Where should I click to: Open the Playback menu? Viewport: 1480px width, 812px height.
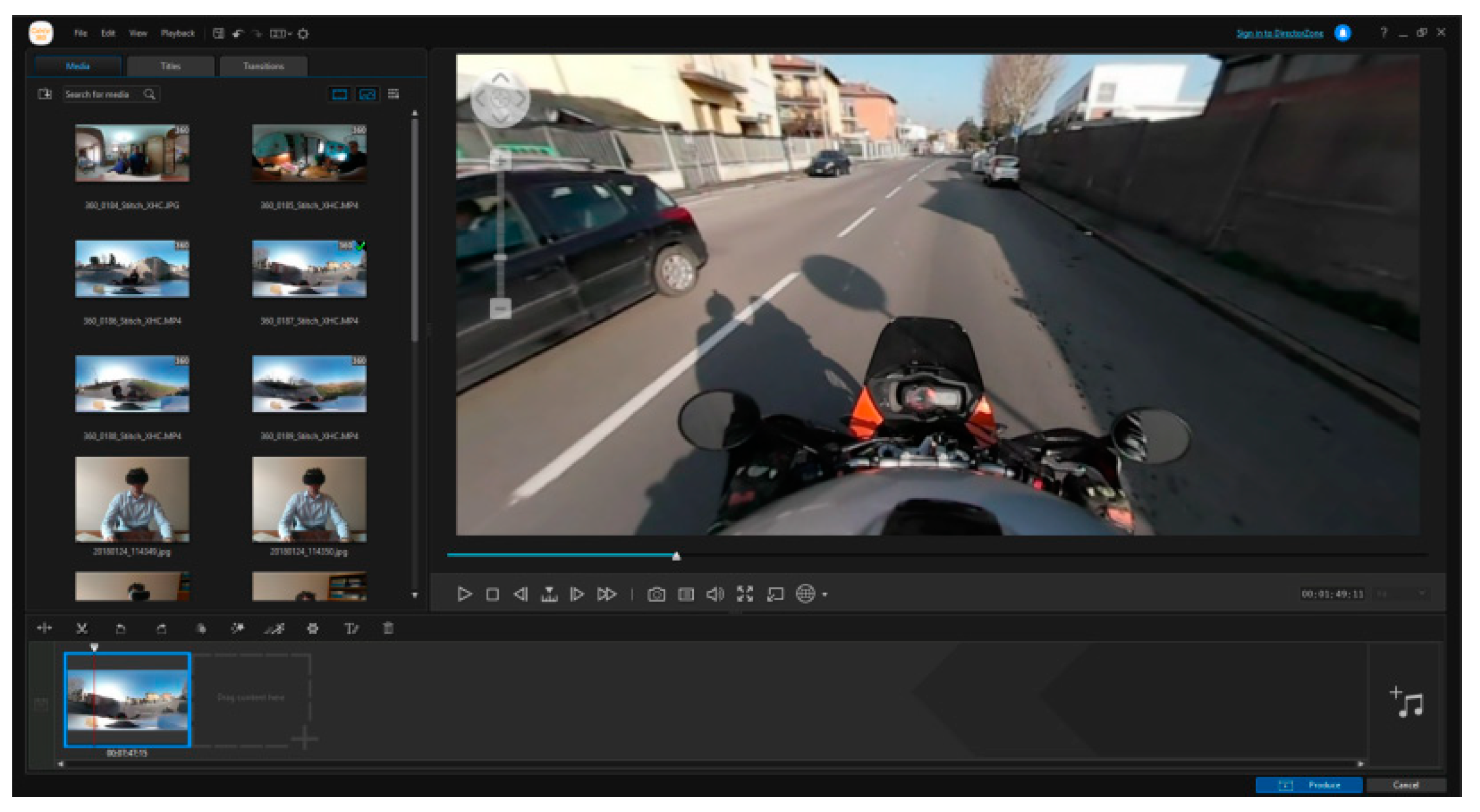178,33
